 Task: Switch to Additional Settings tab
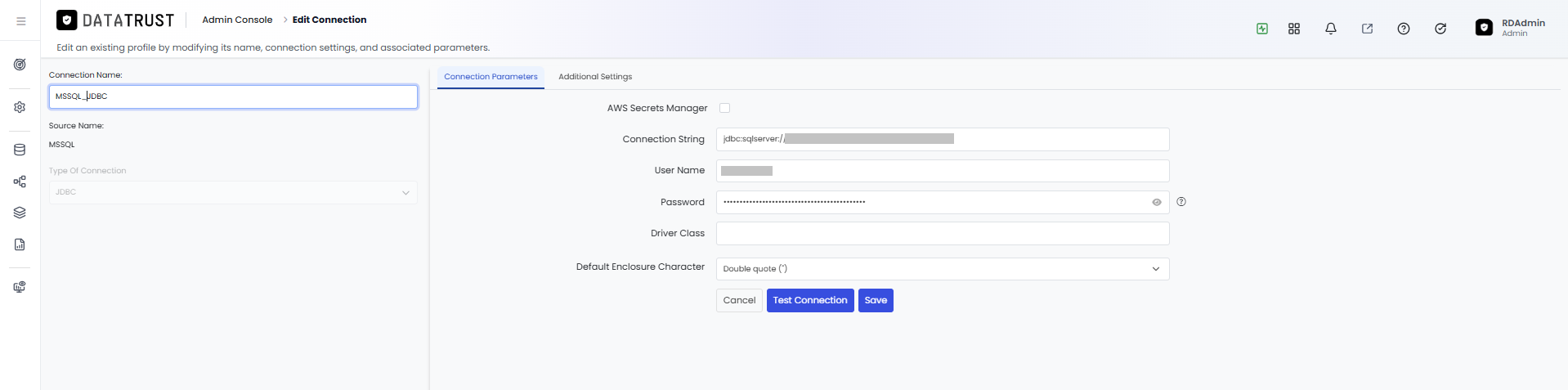[x=595, y=77]
